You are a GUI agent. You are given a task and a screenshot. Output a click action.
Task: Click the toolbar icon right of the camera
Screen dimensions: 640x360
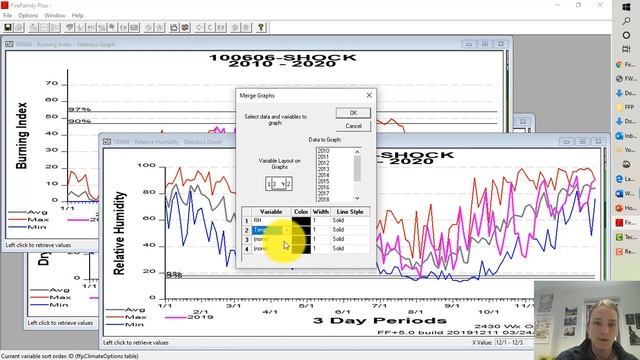click(x=185, y=27)
